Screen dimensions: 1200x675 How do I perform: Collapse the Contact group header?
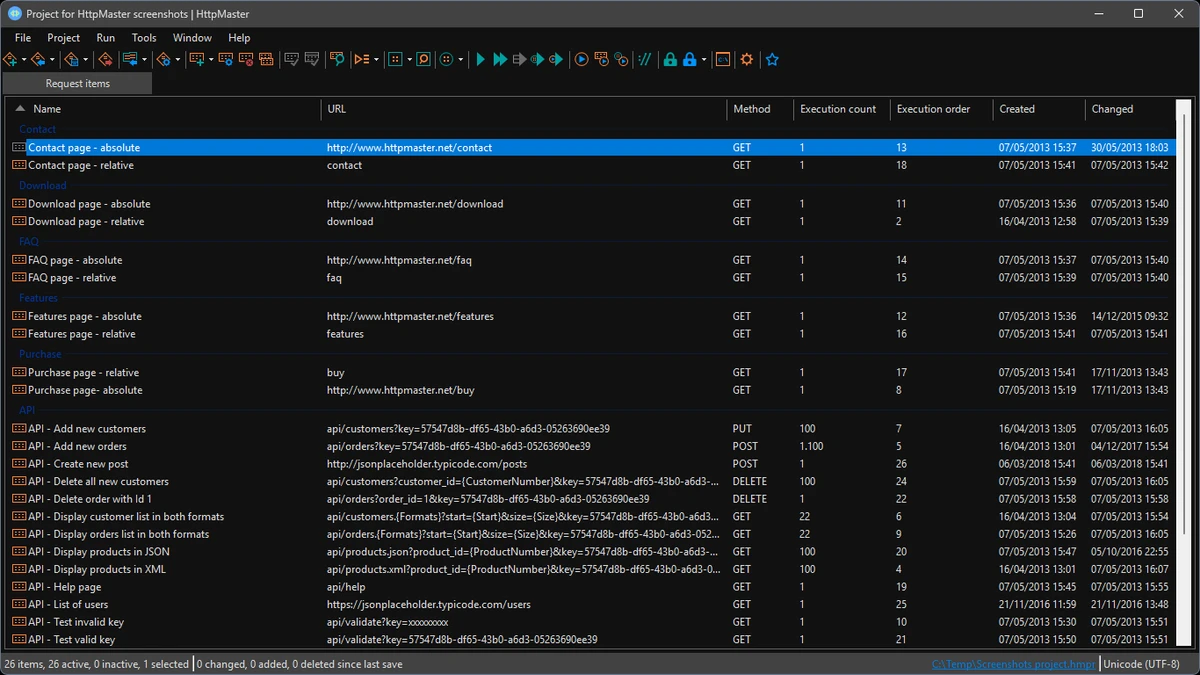pos(38,129)
